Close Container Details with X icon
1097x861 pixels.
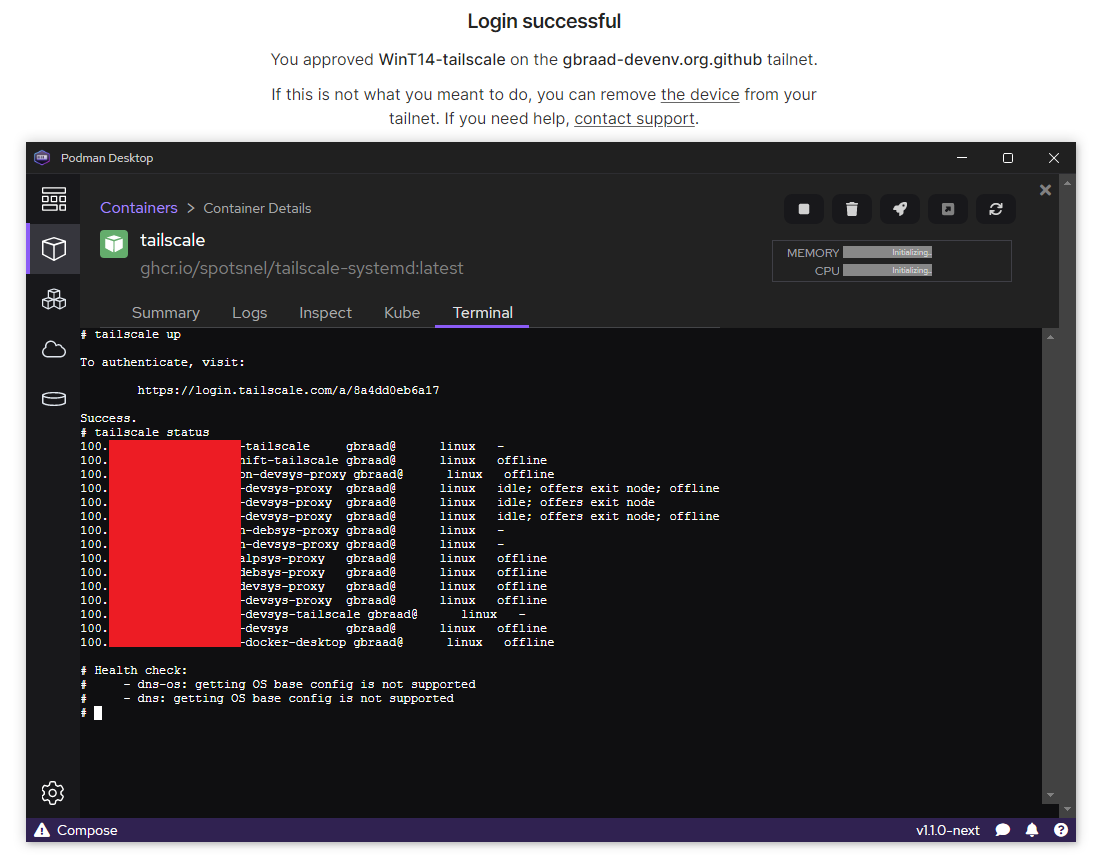tap(1045, 190)
